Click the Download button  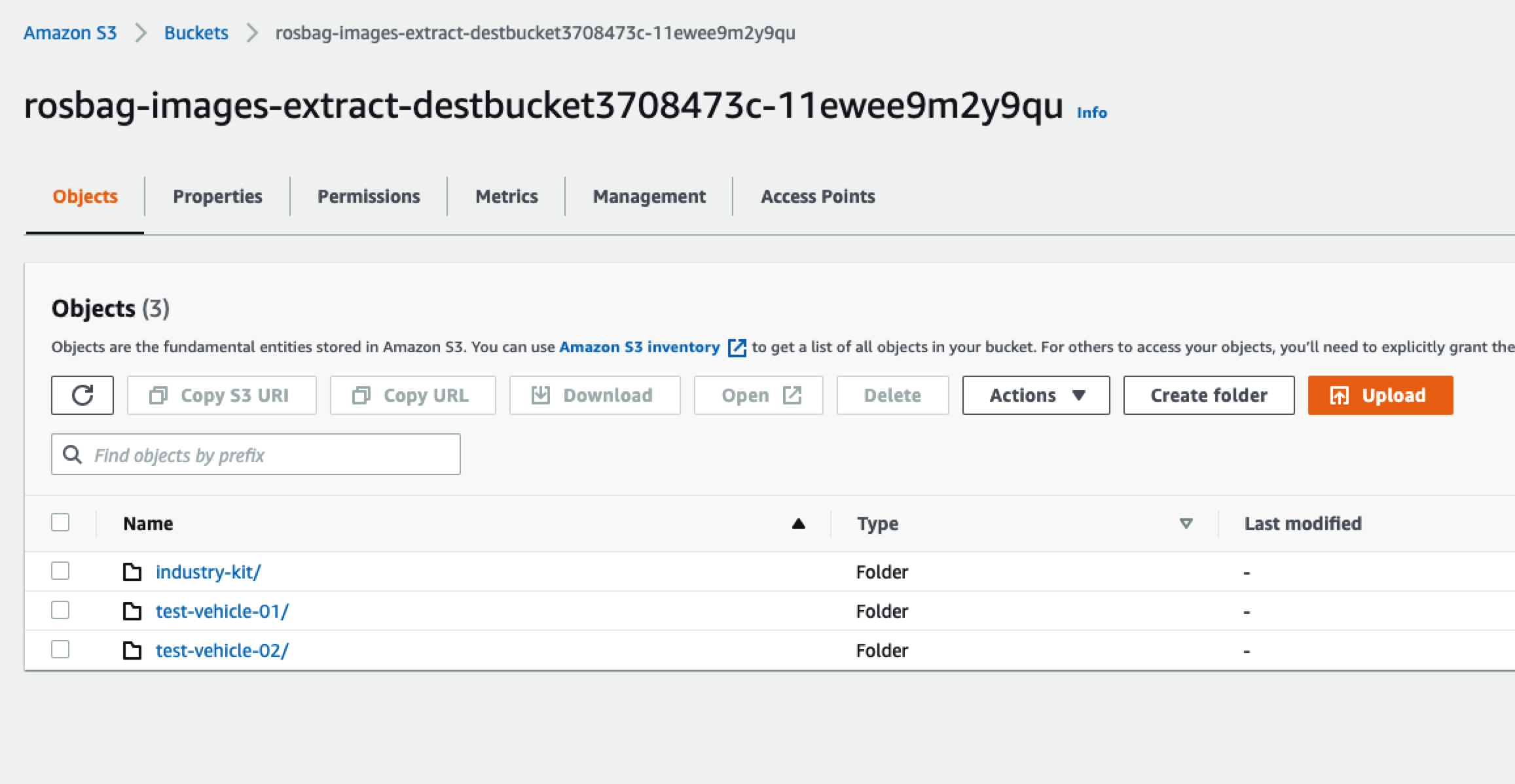[x=595, y=395]
